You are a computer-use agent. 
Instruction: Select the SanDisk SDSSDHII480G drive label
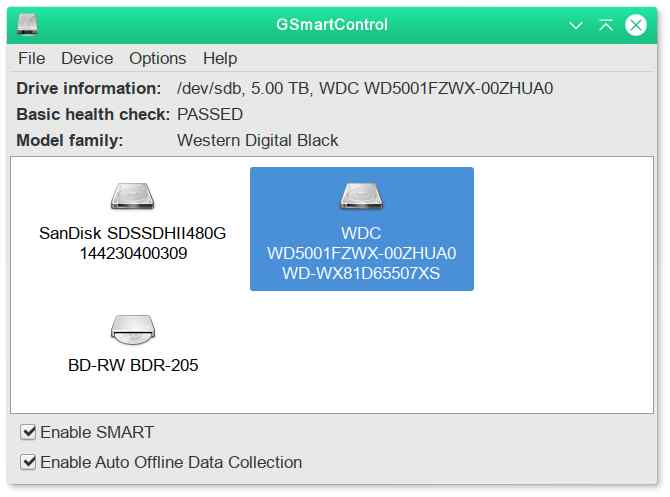coord(133,233)
